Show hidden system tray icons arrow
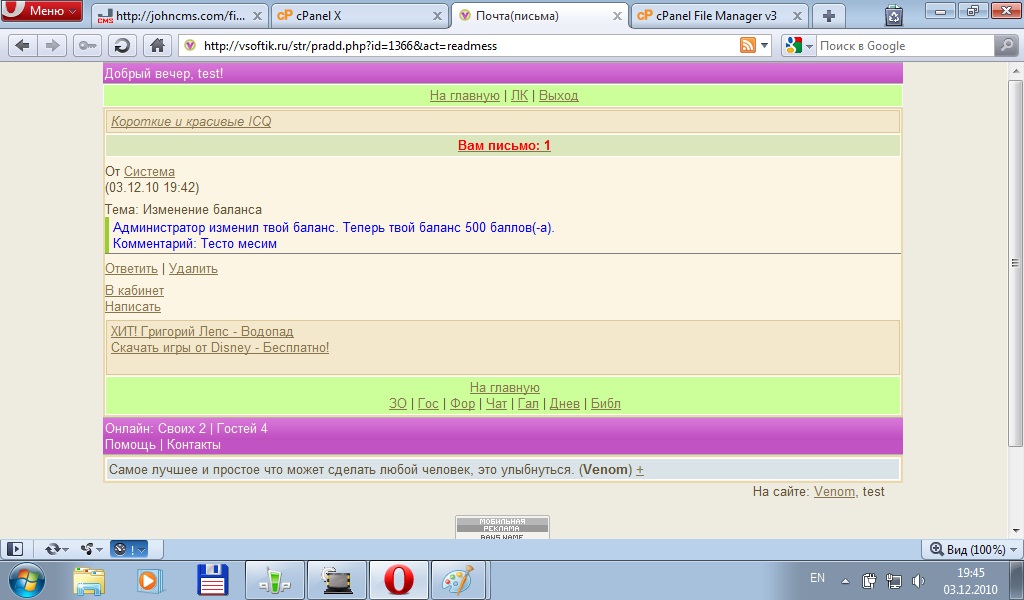The width and height of the screenshot is (1024, 600). pyautogui.click(x=845, y=580)
